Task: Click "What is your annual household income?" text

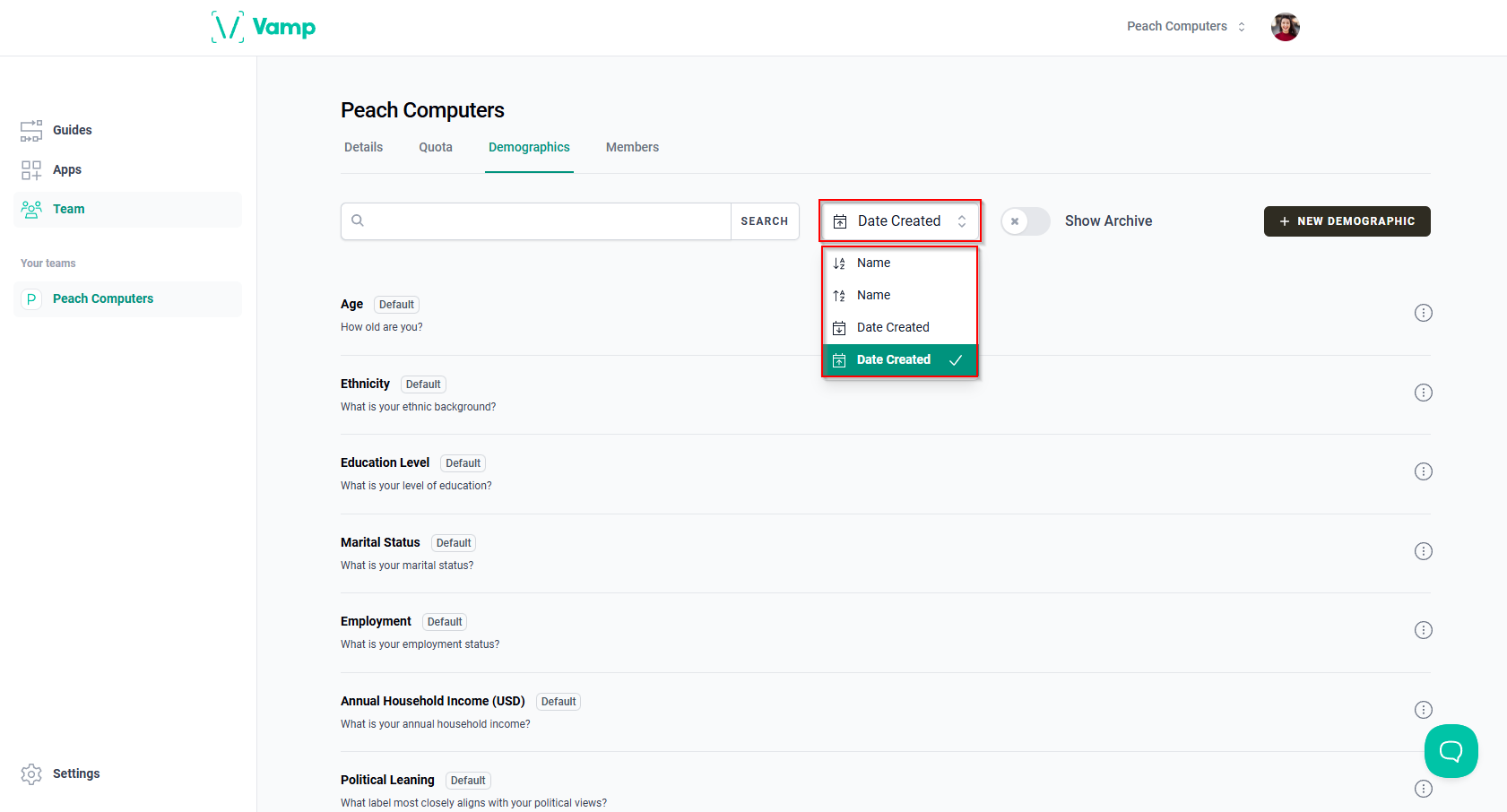Action: (436, 724)
